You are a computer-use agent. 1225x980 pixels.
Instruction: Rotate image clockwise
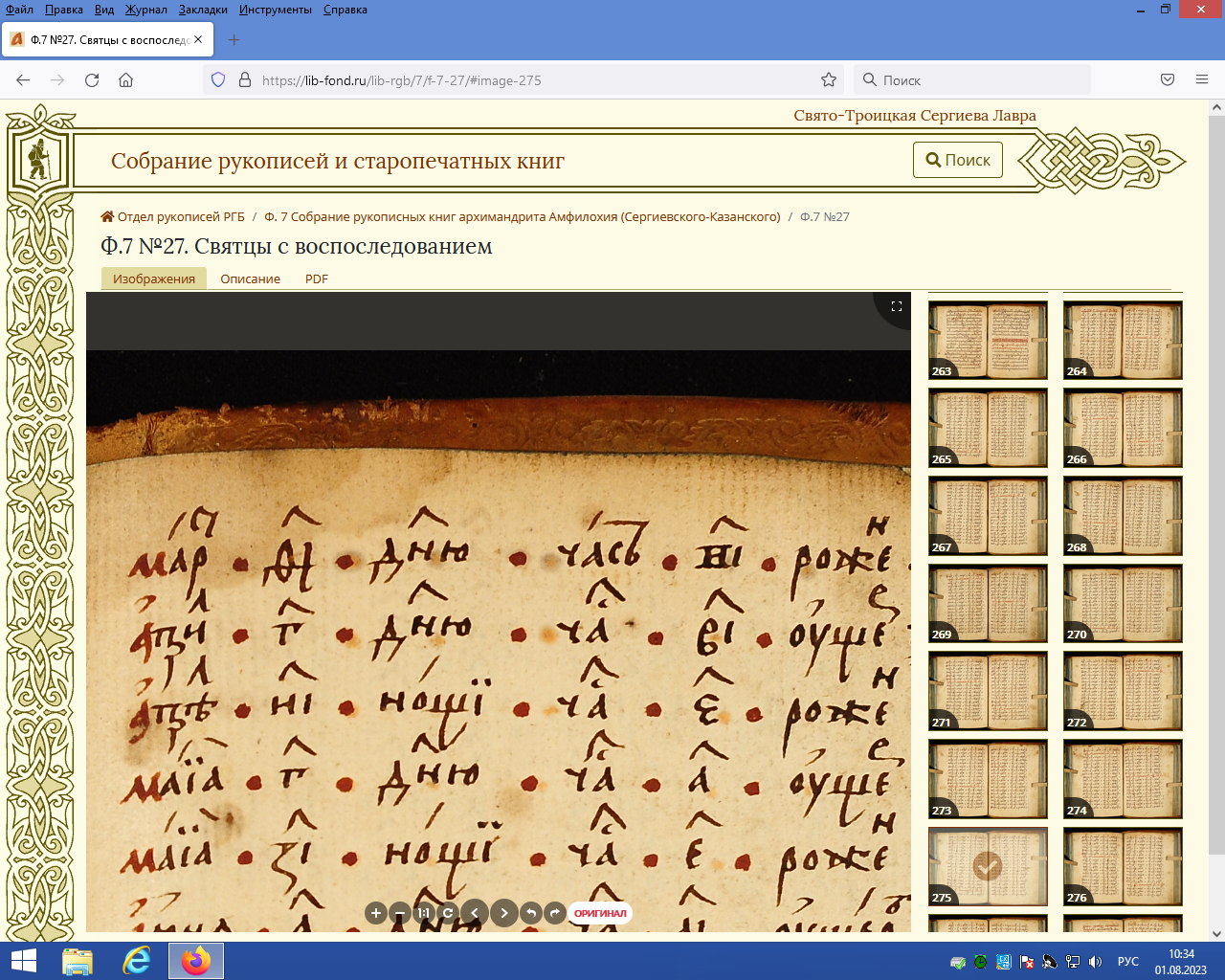[x=554, y=913]
